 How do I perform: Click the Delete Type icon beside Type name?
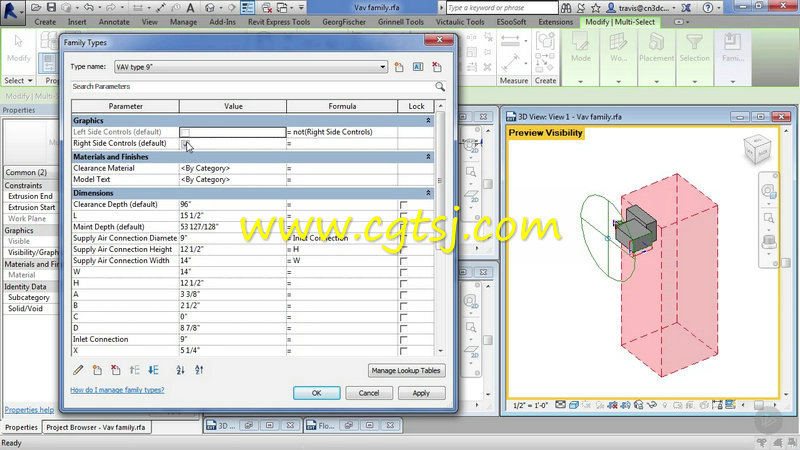tap(437, 67)
